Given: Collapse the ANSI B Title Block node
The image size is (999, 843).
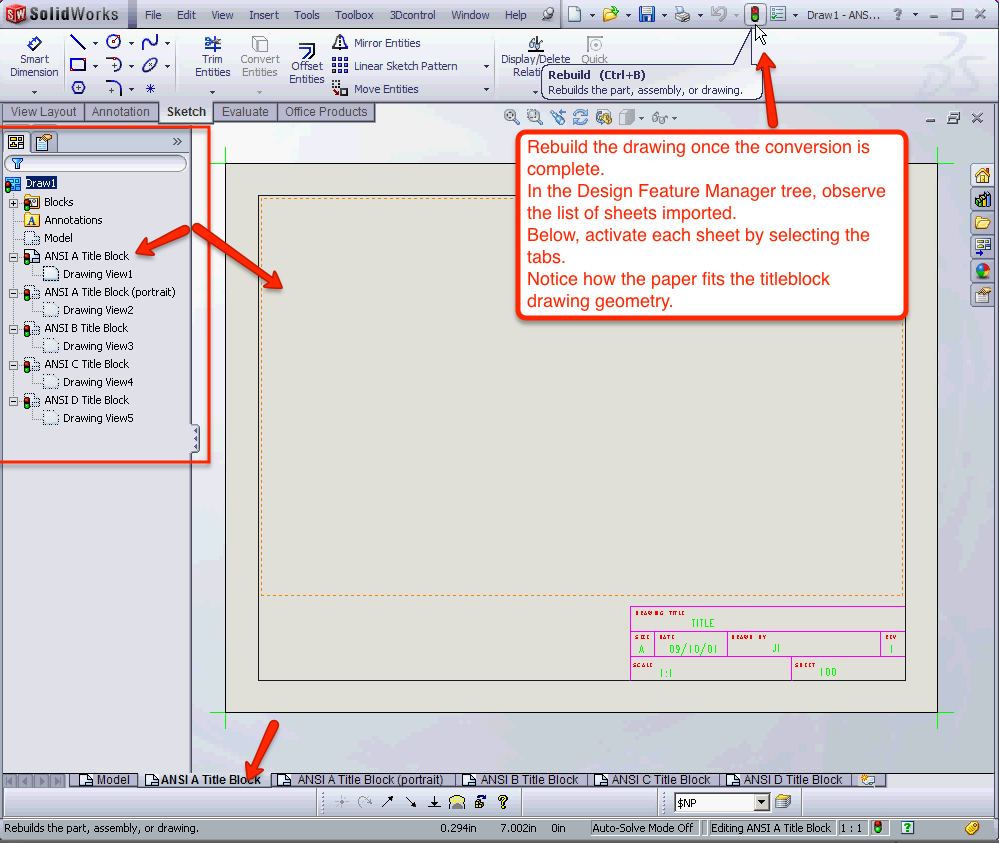Looking at the screenshot, I should pyautogui.click(x=13, y=329).
